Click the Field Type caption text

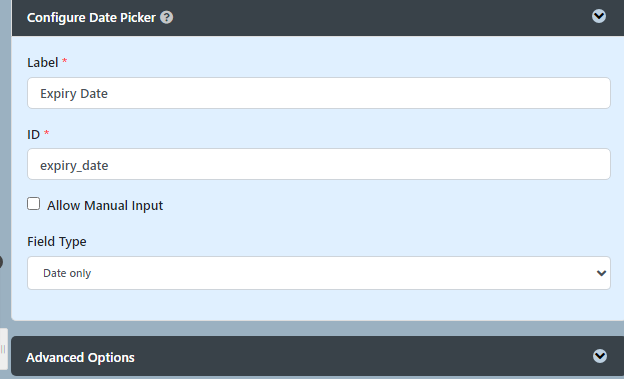[57, 242]
